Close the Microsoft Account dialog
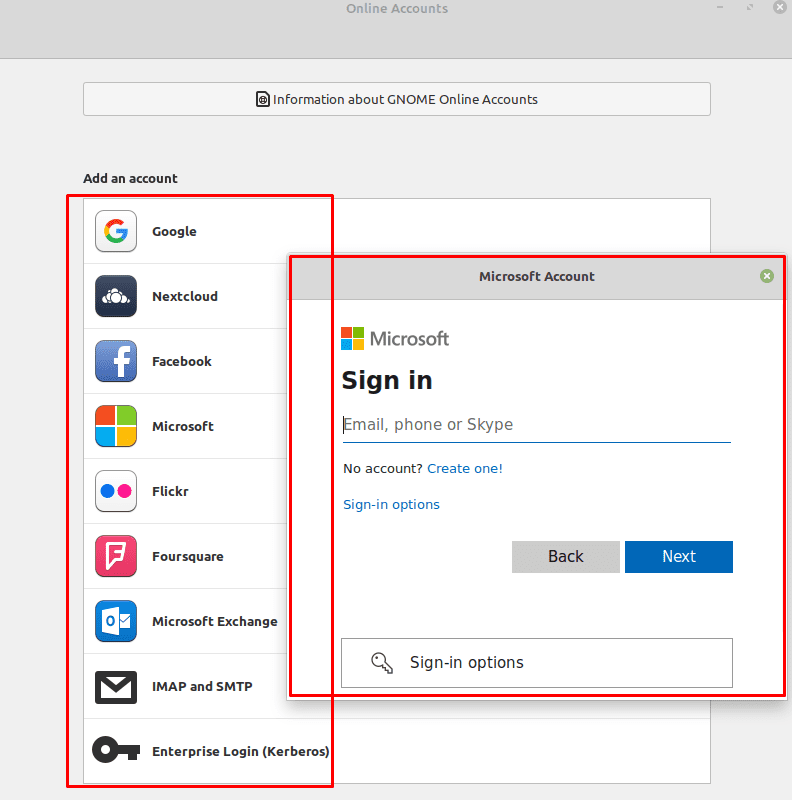This screenshot has height=800, width=792. [x=766, y=276]
